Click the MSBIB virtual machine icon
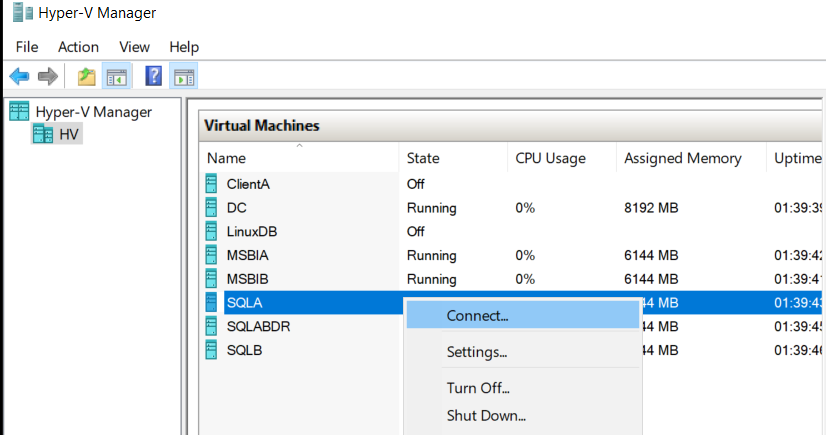Image resolution: width=826 pixels, height=435 pixels. 211,279
